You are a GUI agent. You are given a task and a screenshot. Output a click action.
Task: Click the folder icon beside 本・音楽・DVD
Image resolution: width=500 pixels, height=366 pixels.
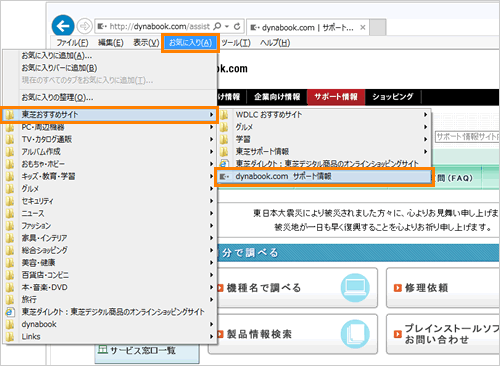pyautogui.click(x=10, y=287)
